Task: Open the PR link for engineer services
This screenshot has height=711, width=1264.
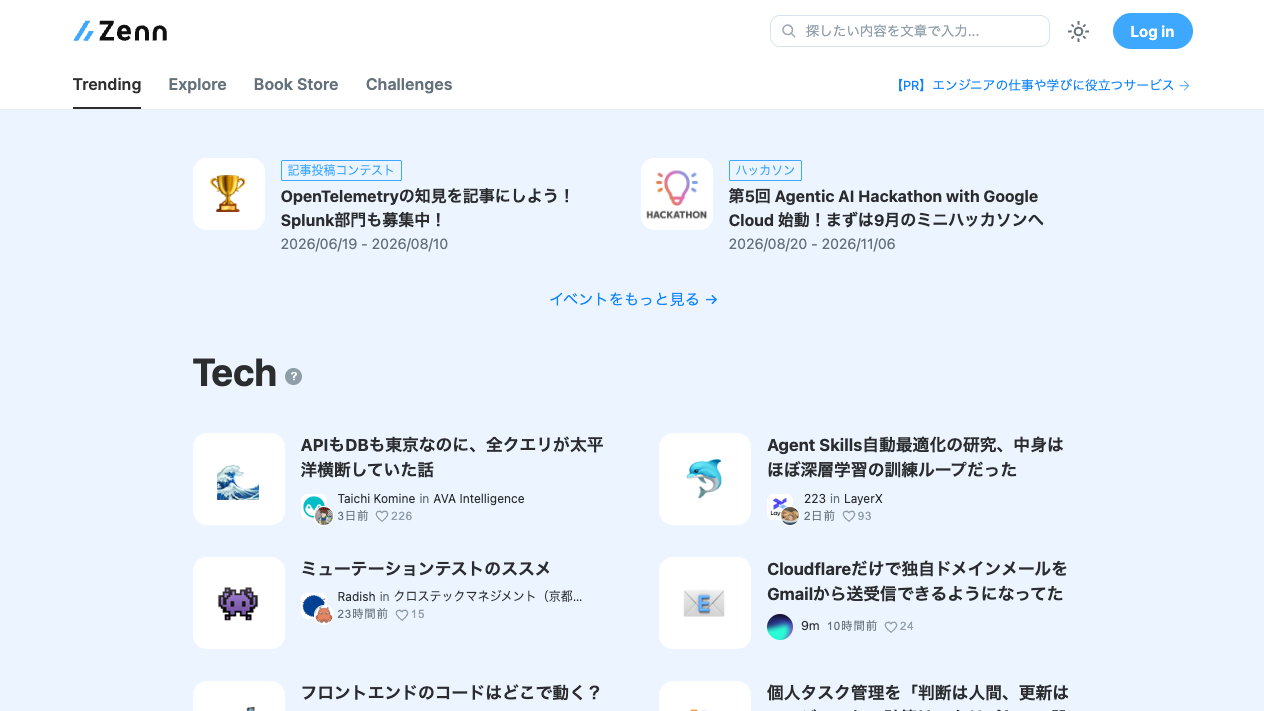Action: click(1043, 85)
